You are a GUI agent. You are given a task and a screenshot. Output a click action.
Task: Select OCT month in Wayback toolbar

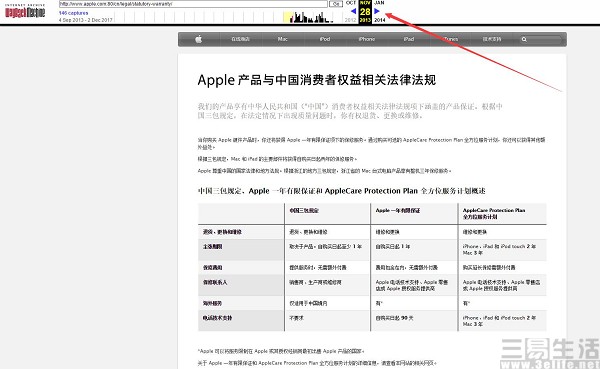[x=351, y=3]
